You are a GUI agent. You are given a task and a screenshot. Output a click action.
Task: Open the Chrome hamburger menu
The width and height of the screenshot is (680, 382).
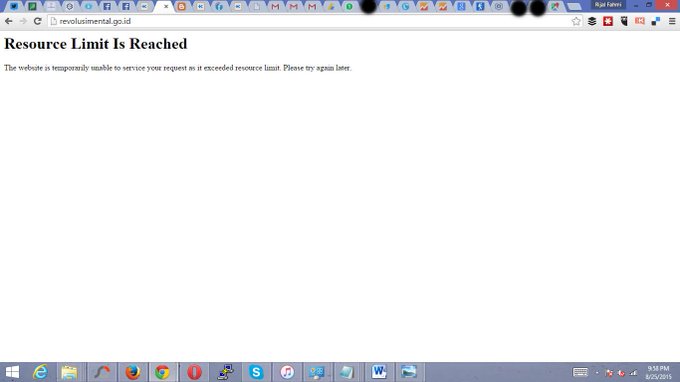672,21
